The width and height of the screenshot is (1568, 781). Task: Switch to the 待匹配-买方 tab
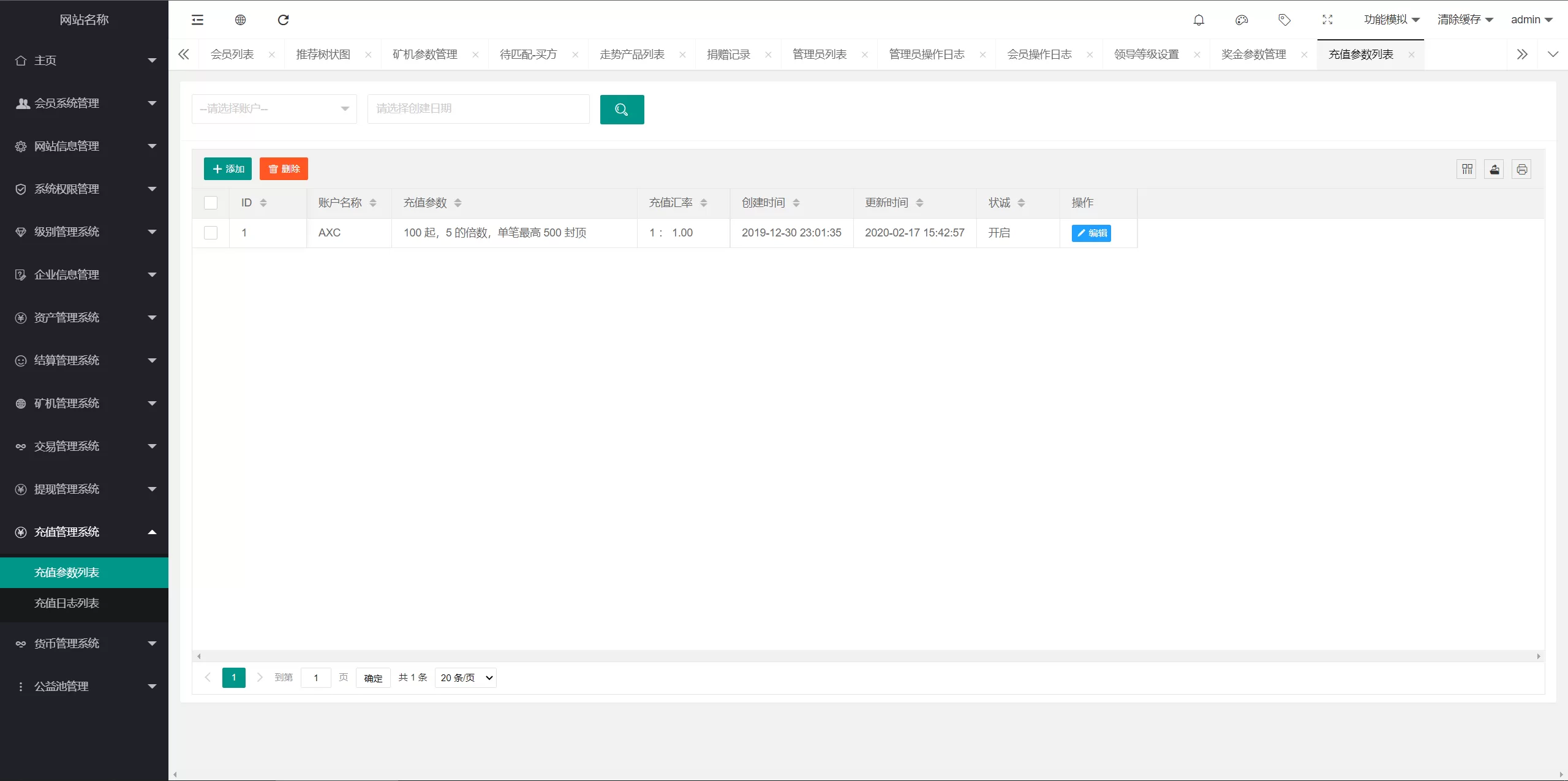pyautogui.click(x=529, y=55)
